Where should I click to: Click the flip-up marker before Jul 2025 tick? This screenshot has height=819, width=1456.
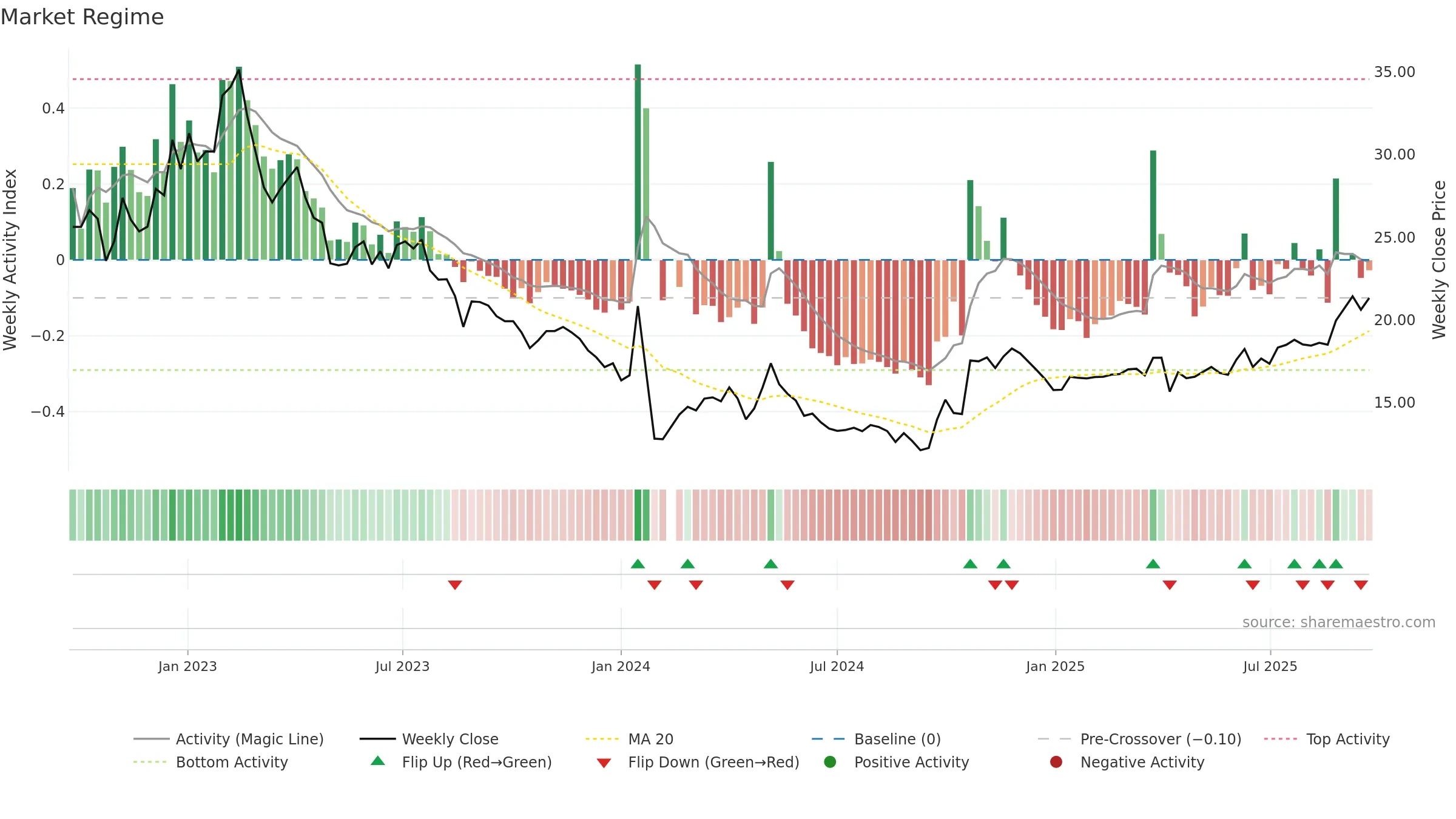pyautogui.click(x=1244, y=564)
